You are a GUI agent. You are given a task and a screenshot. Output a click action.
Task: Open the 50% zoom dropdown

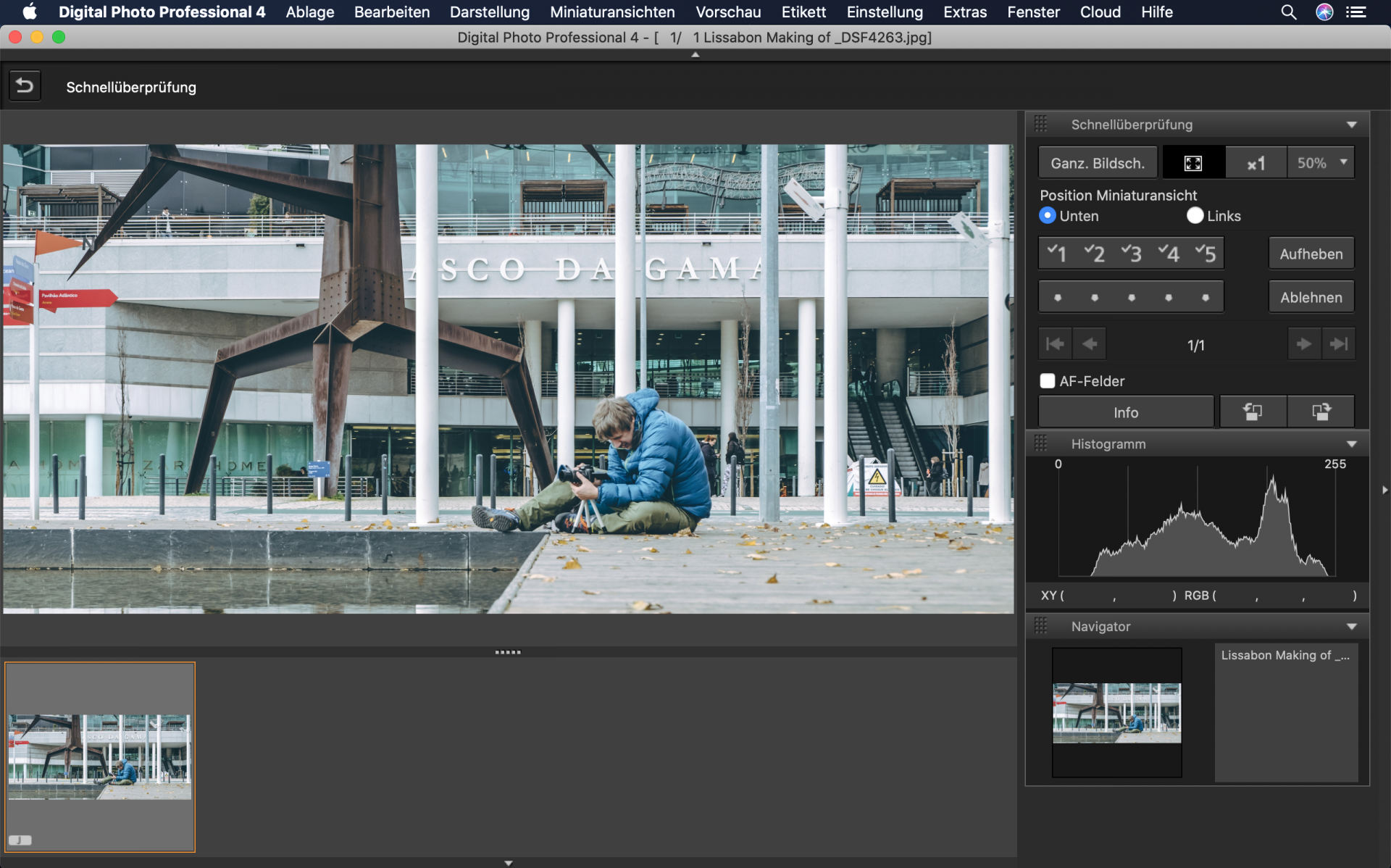pyautogui.click(x=1321, y=163)
